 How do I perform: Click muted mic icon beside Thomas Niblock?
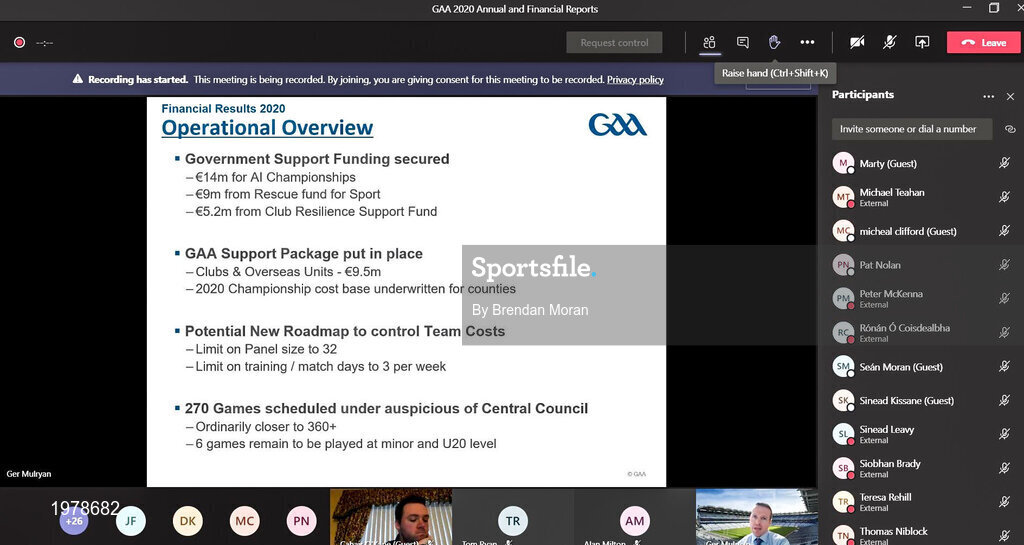1004,536
